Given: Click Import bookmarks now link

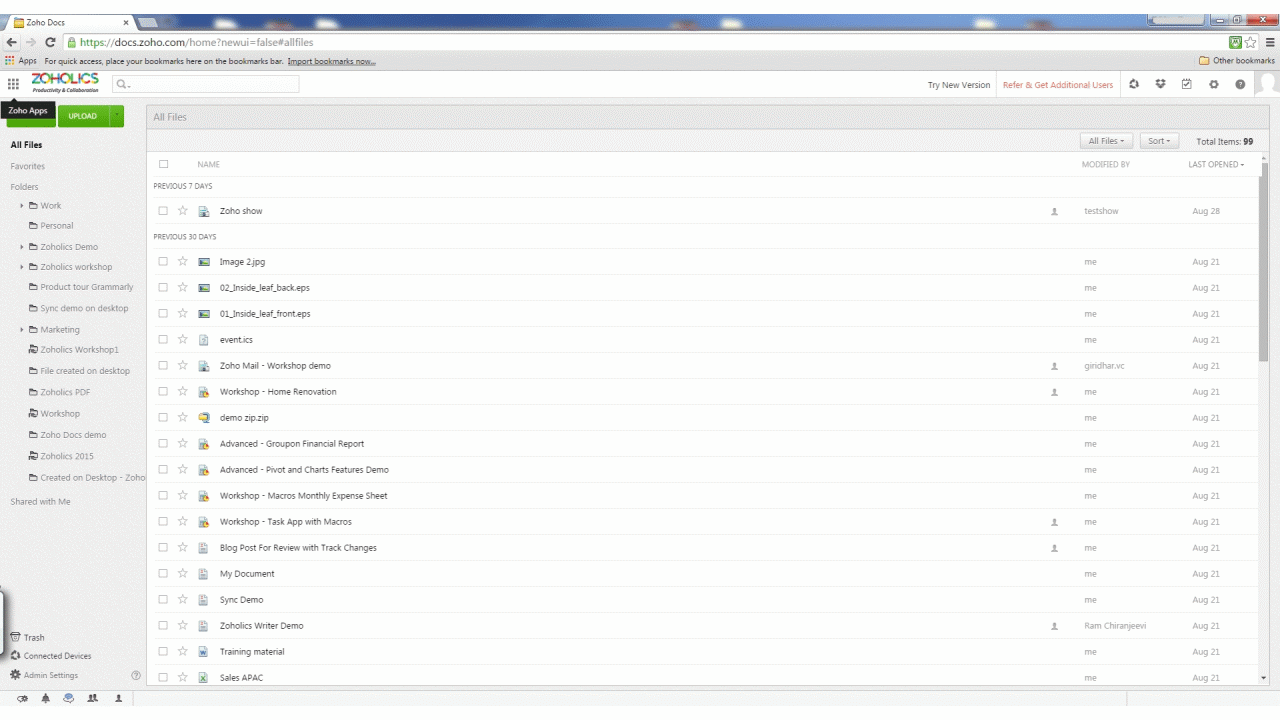Looking at the screenshot, I should [x=332, y=61].
